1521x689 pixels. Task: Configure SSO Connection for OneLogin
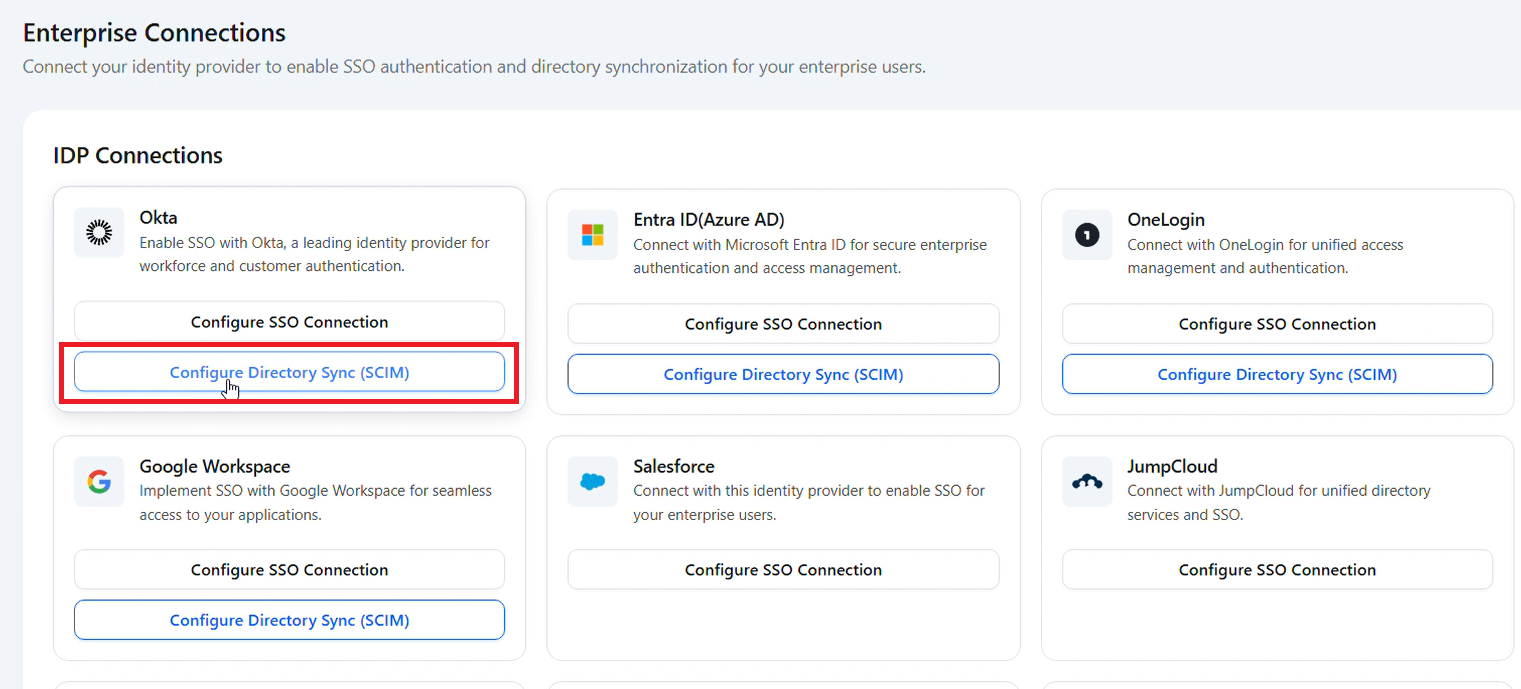point(1277,324)
